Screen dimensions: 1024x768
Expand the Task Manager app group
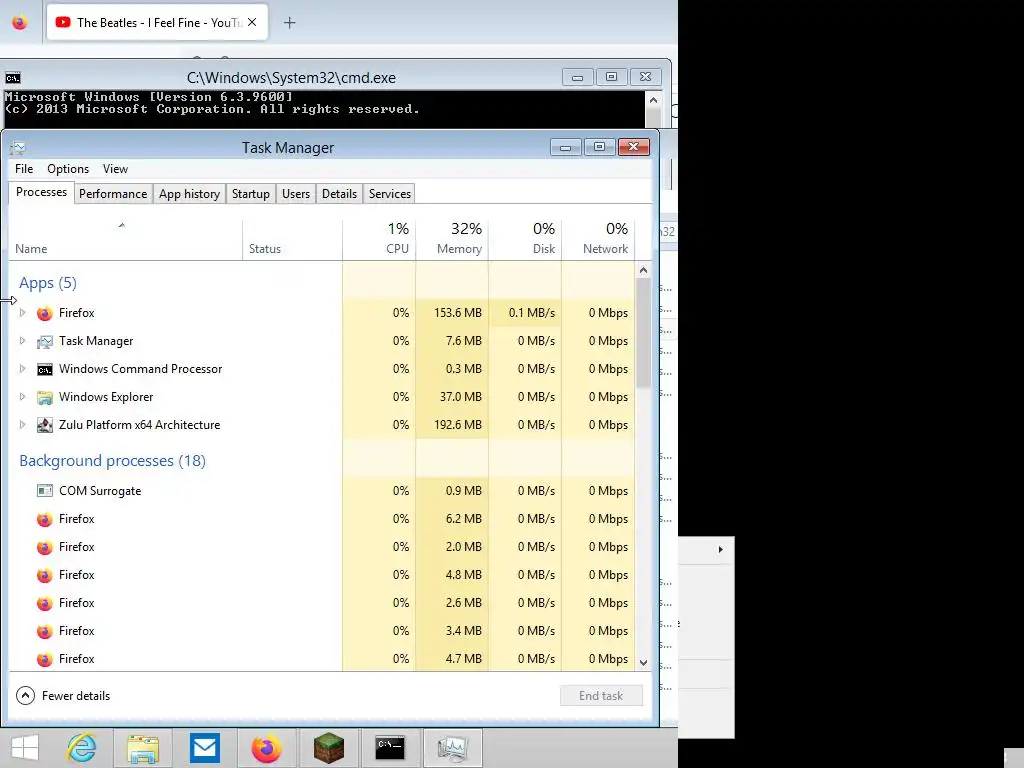coord(22,341)
